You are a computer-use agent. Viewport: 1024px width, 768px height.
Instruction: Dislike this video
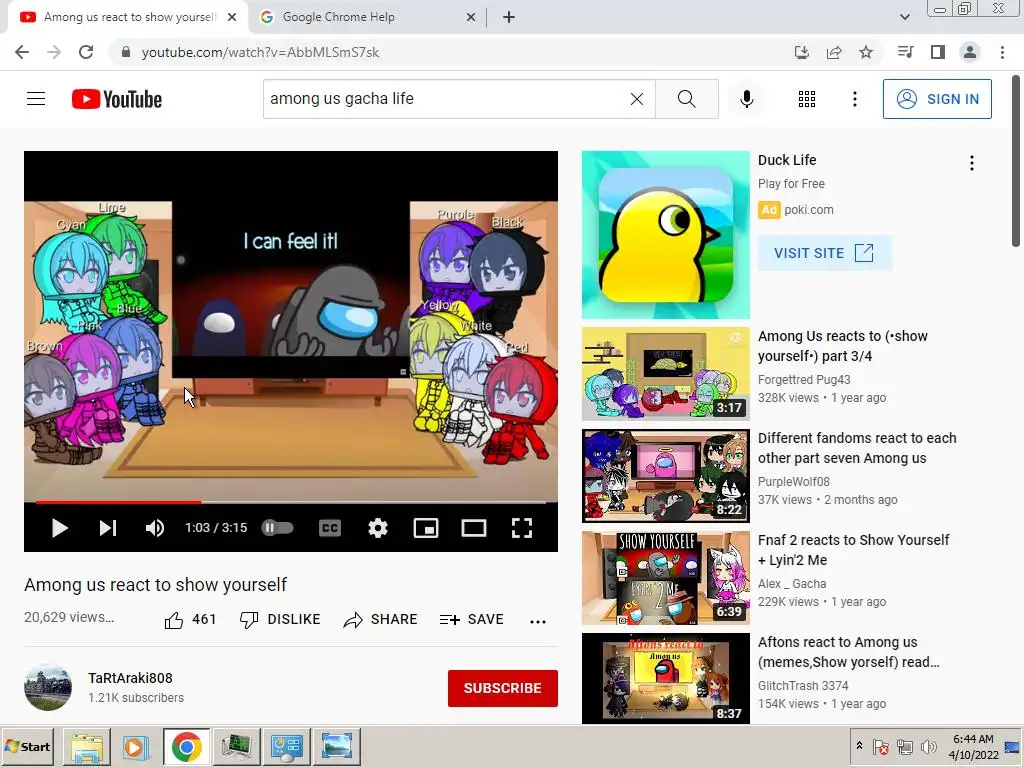point(280,619)
